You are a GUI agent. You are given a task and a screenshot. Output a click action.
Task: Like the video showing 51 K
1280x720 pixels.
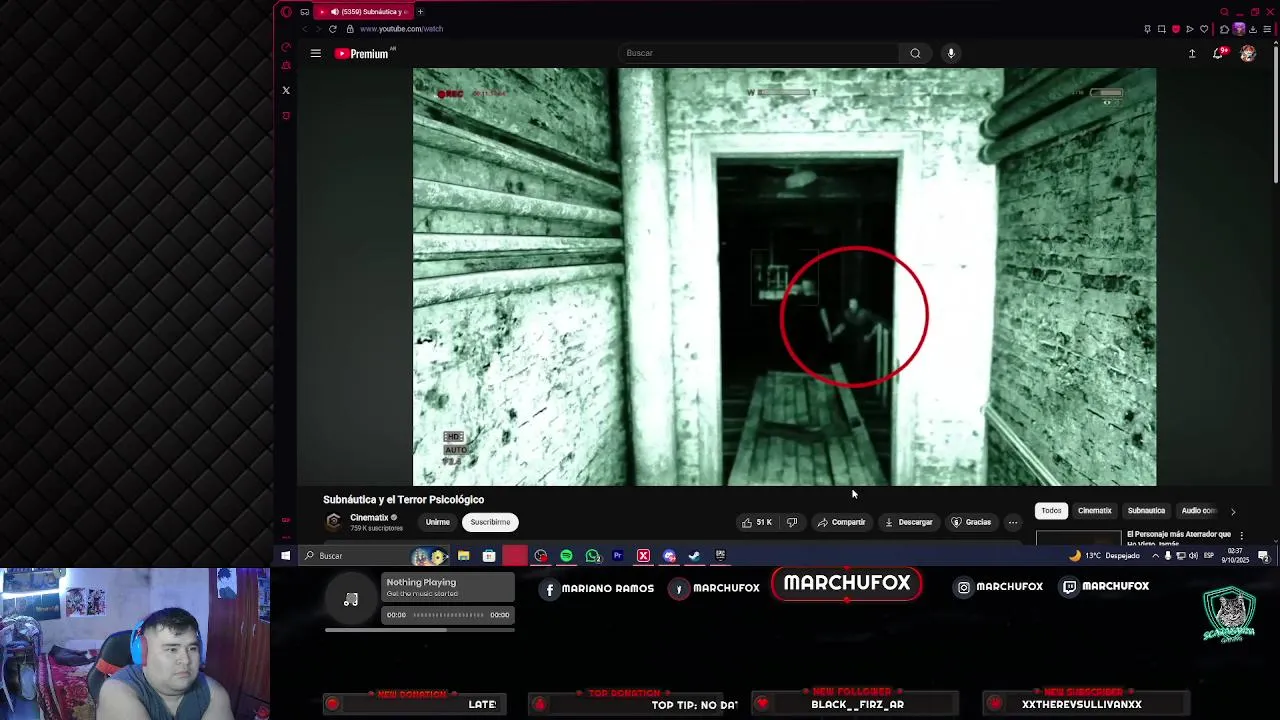point(756,522)
